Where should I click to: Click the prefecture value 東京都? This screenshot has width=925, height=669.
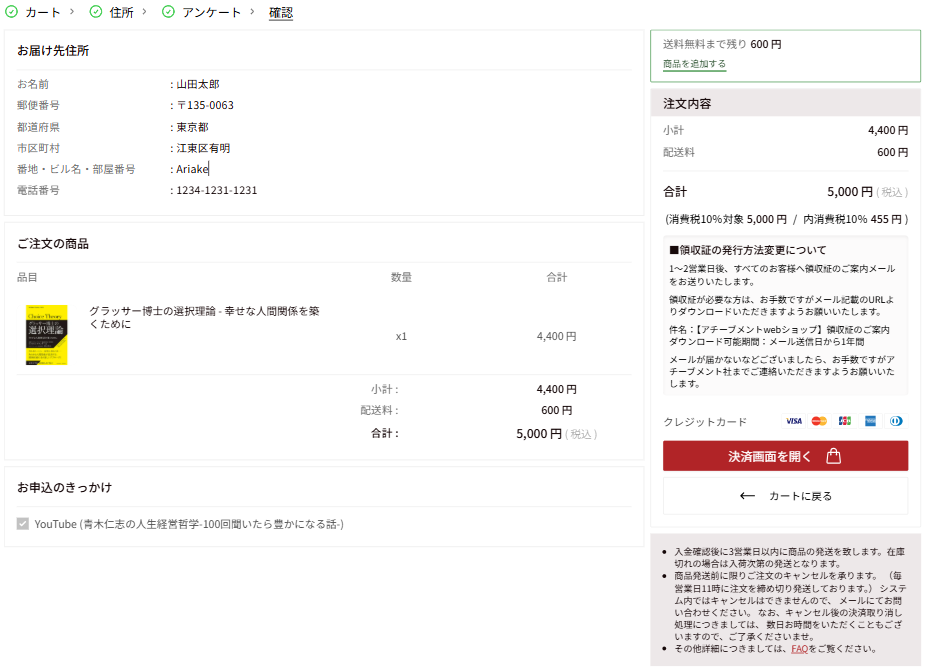(192, 127)
